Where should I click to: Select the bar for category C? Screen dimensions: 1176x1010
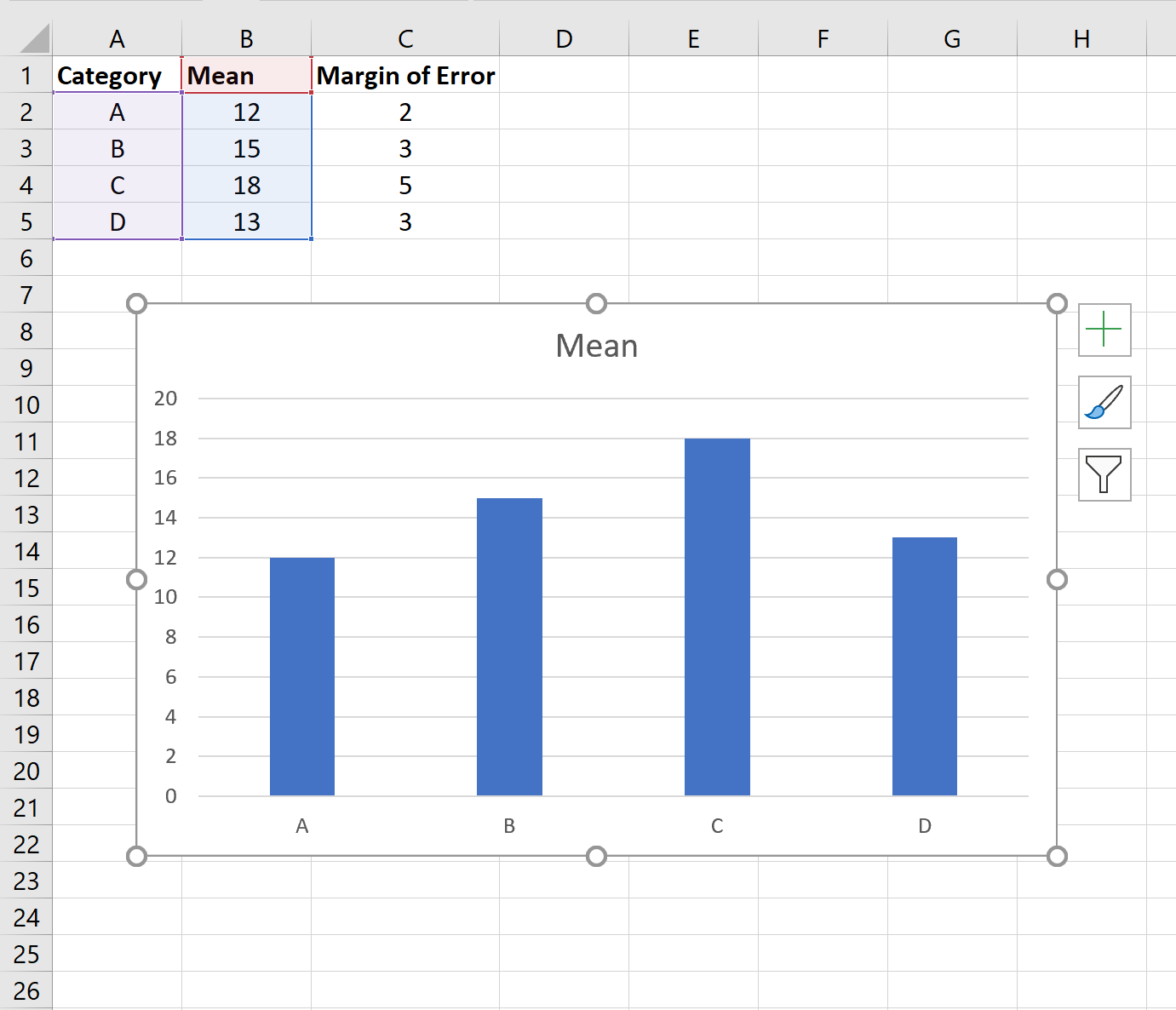click(716, 613)
